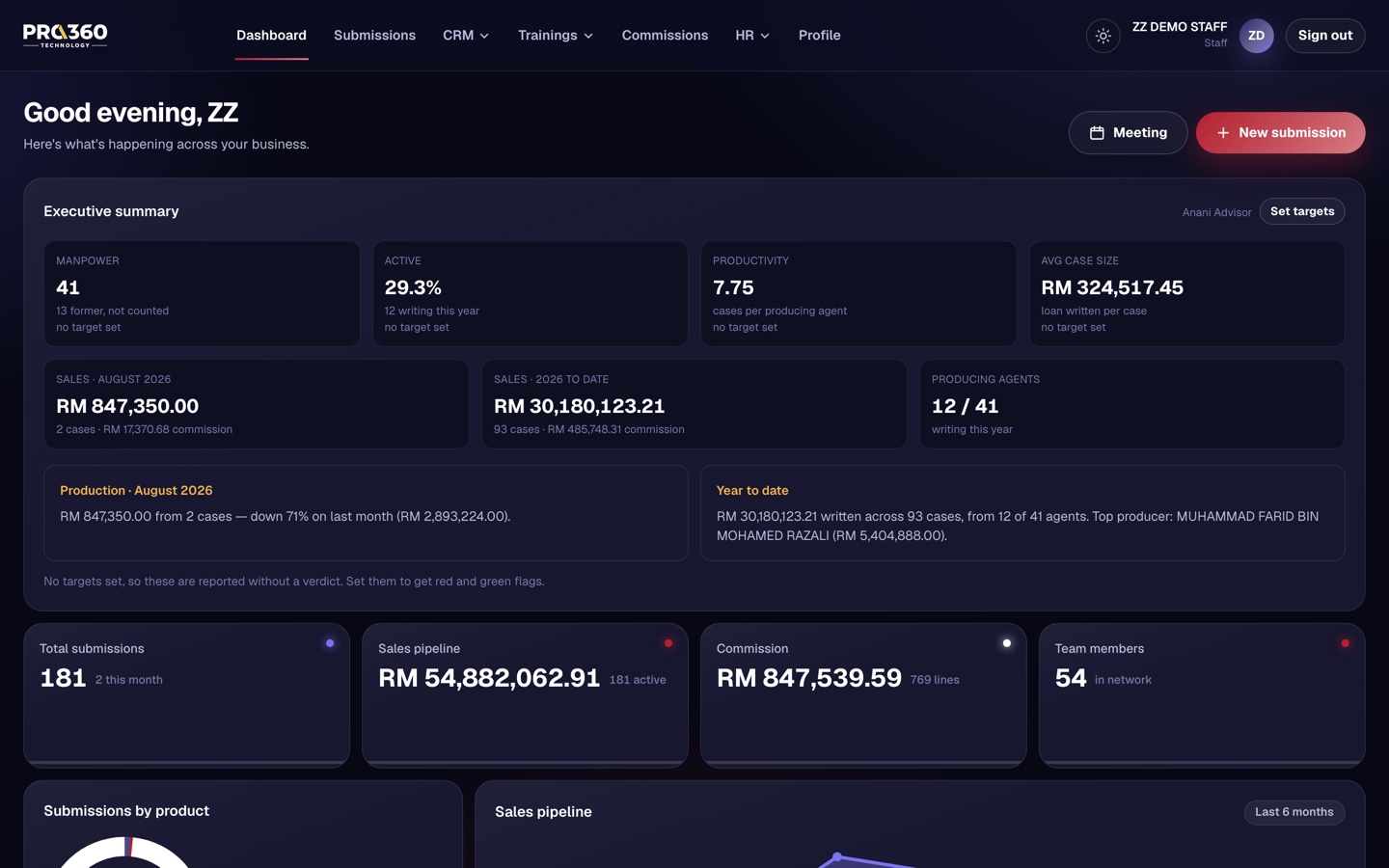The image size is (1389, 868).
Task: Click the Year to date heading
Action: click(752, 491)
